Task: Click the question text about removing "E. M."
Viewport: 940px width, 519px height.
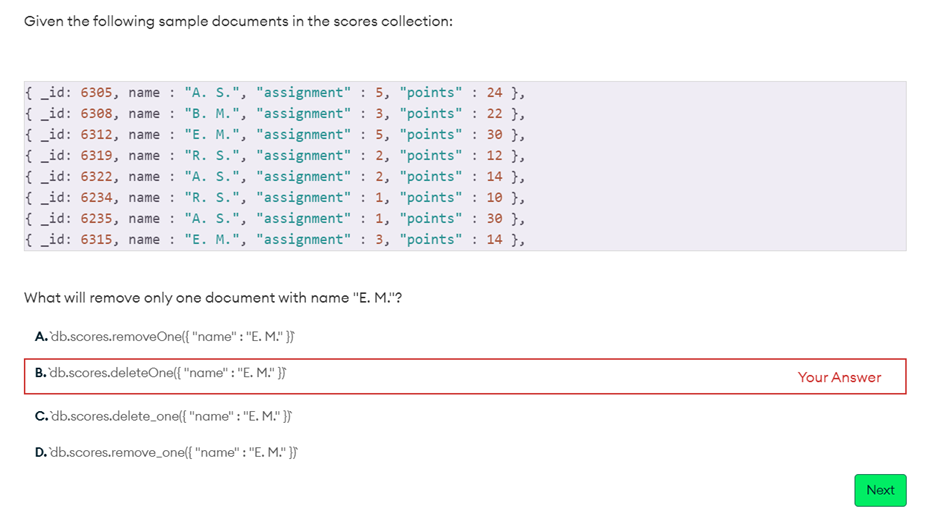Action: tap(212, 298)
